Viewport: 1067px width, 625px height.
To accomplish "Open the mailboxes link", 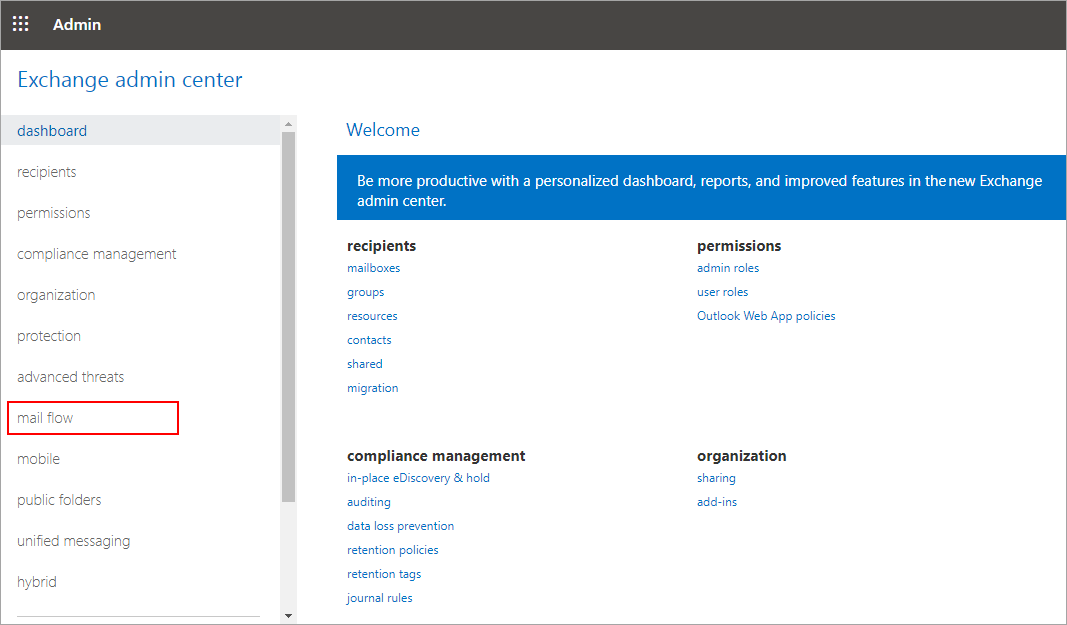I will (373, 268).
